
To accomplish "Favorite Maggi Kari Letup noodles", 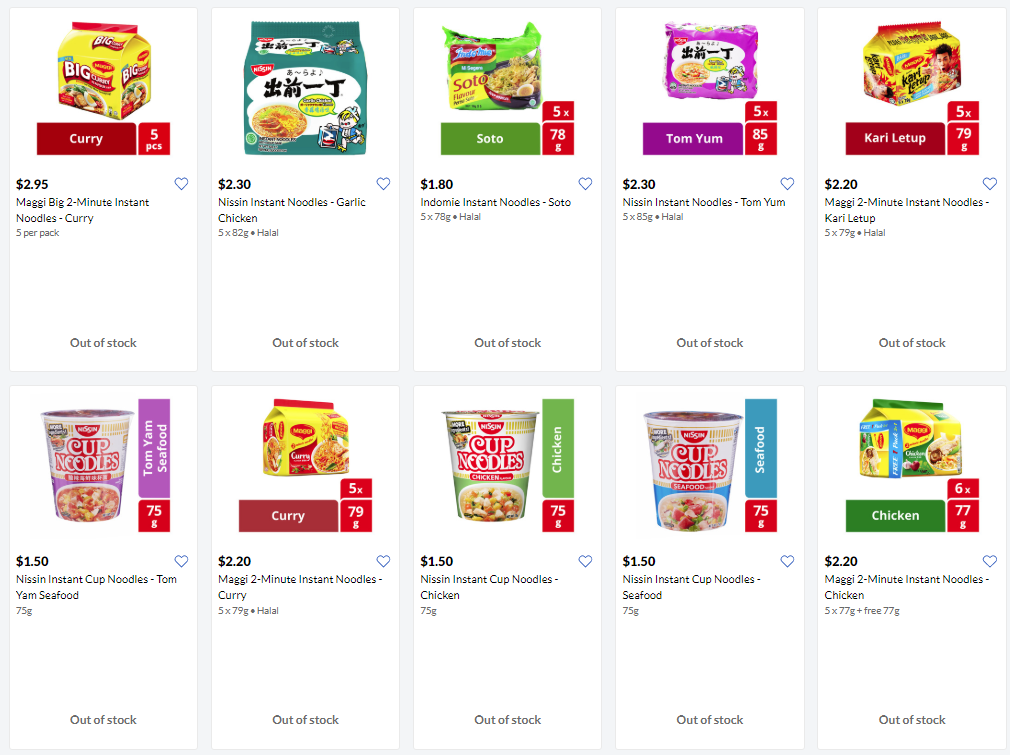I will tap(989, 184).
